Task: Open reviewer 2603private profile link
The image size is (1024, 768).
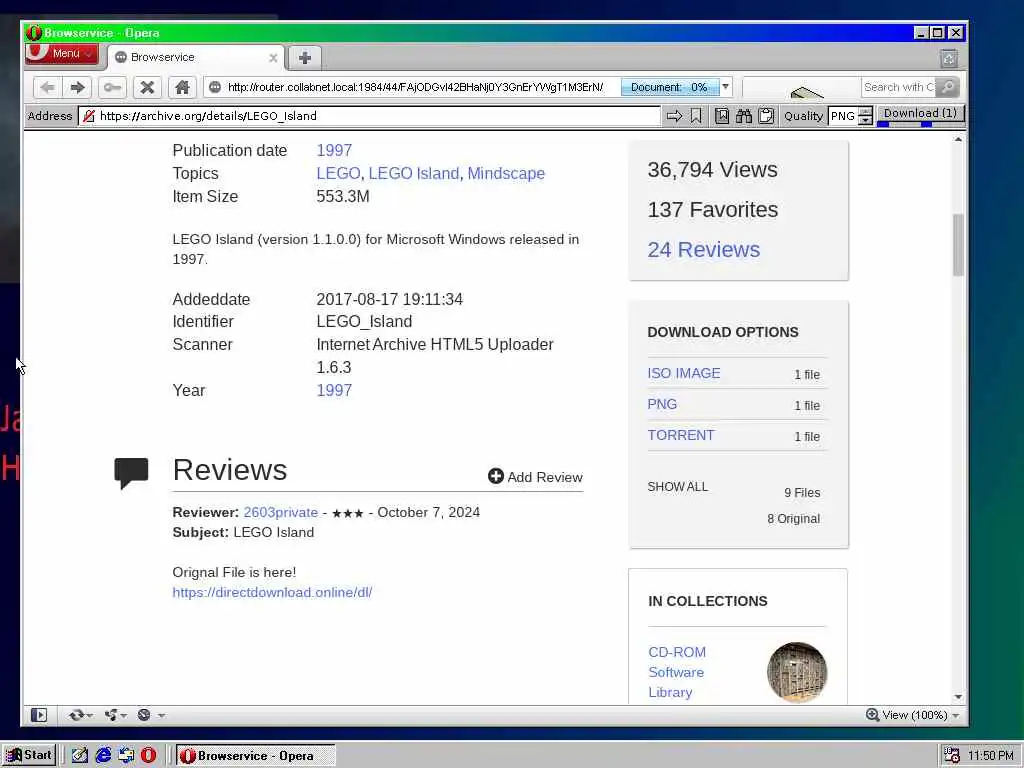Action: click(x=281, y=512)
